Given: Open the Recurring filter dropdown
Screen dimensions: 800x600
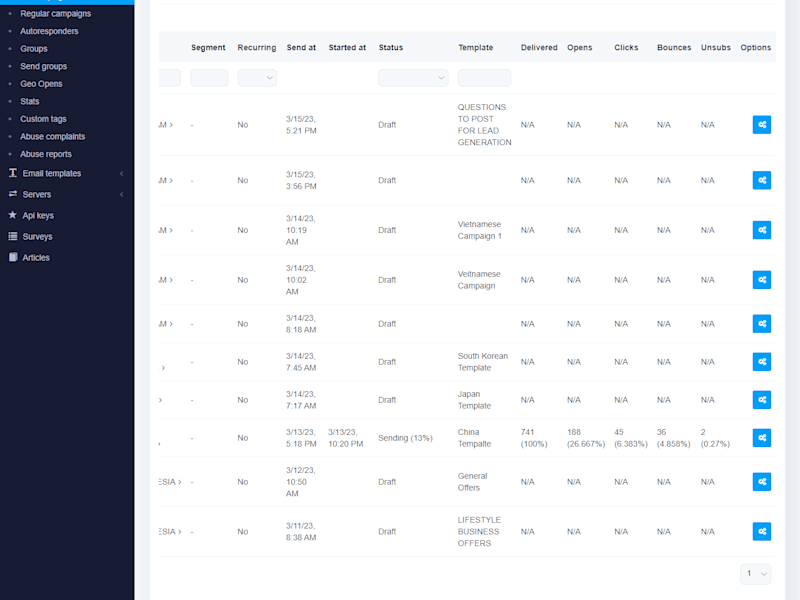Looking at the screenshot, I should tap(257, 78).
